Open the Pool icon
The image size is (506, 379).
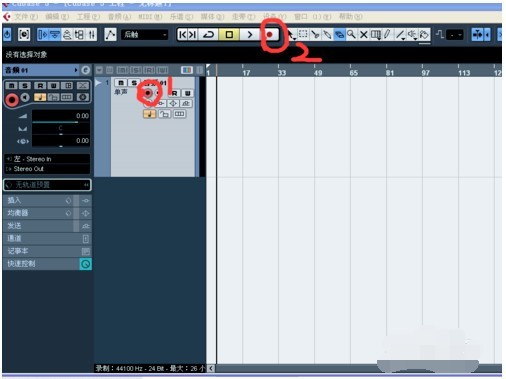coord(79,34)
